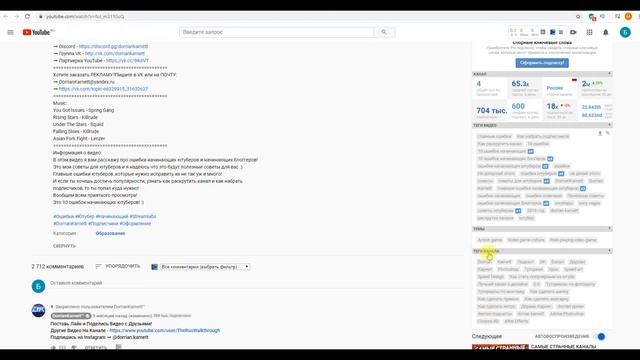Click the Ответить reply button
Viewport: 640px width, 360px height.
(96, 348)
